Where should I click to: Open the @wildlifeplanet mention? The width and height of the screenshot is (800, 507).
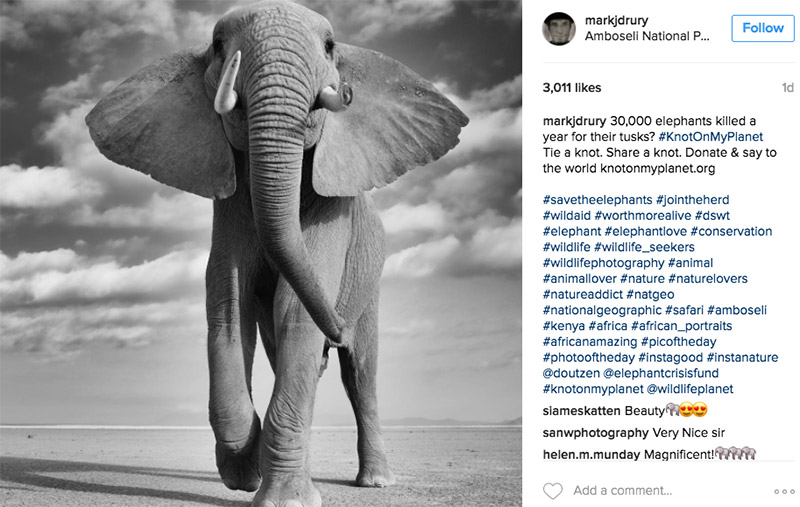pyautogui.click(x=690, y=389)
